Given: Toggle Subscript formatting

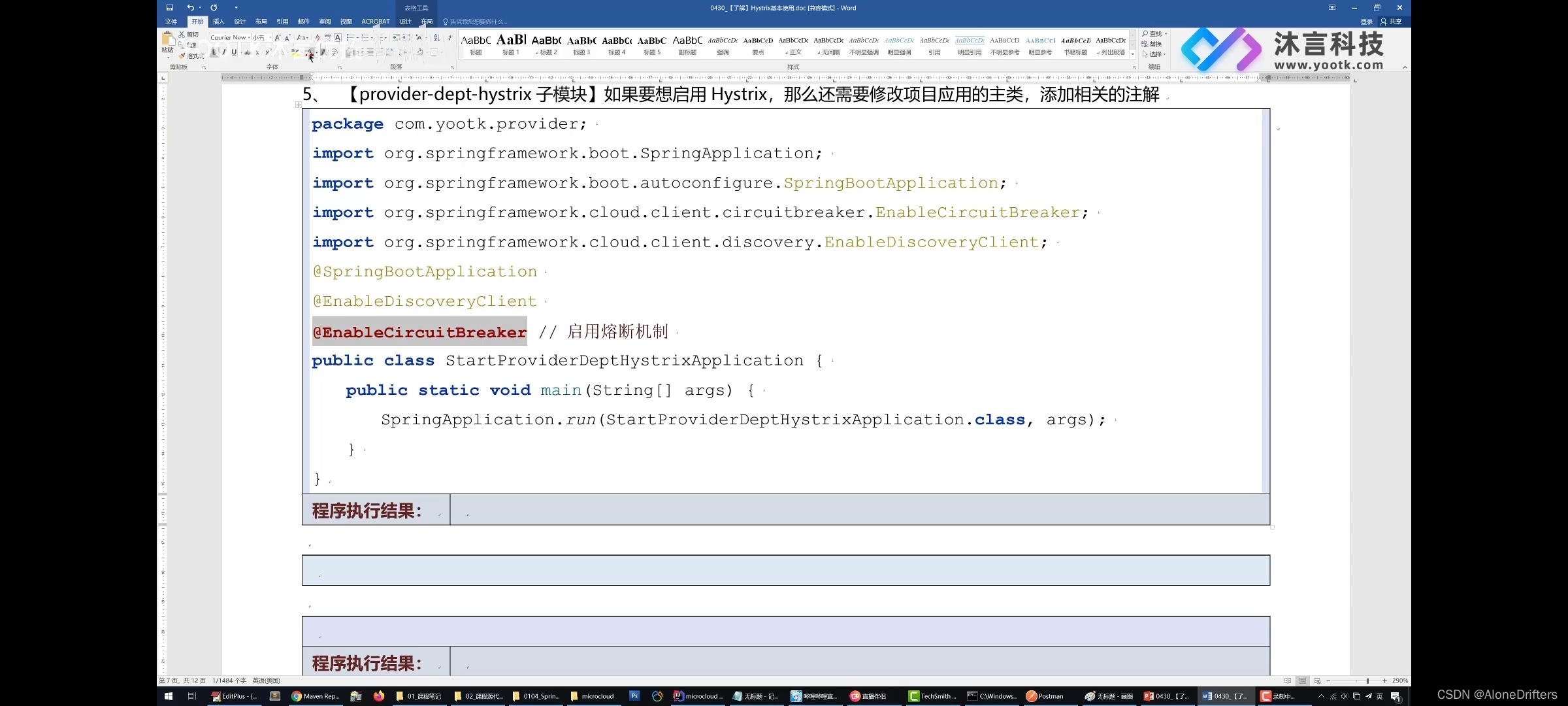Looking at the screenshot, I should click(x=257, y=52).
